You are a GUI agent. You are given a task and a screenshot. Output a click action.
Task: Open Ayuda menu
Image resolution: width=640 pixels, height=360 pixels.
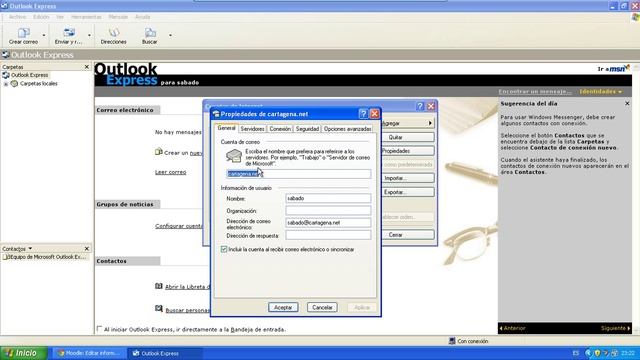[x=142, y=17]
